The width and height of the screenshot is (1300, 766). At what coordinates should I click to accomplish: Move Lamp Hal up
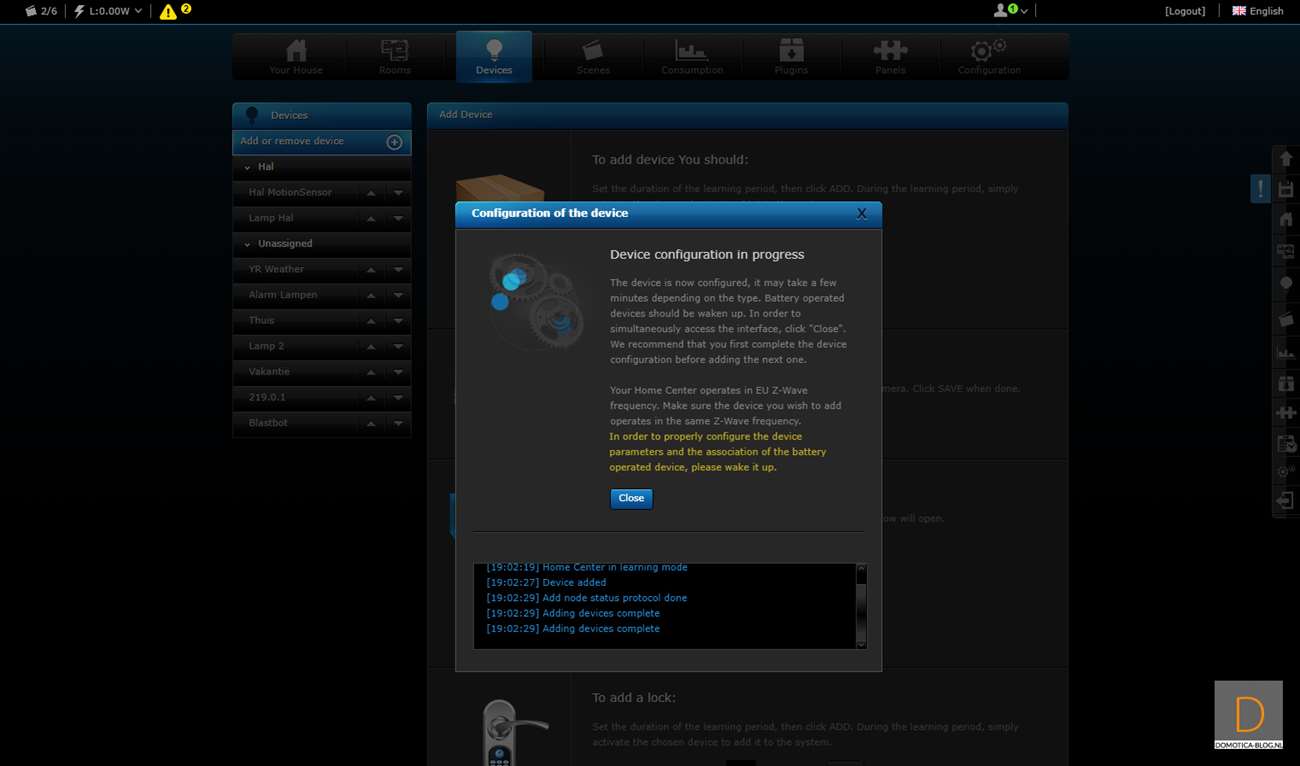tap(371, 219)
